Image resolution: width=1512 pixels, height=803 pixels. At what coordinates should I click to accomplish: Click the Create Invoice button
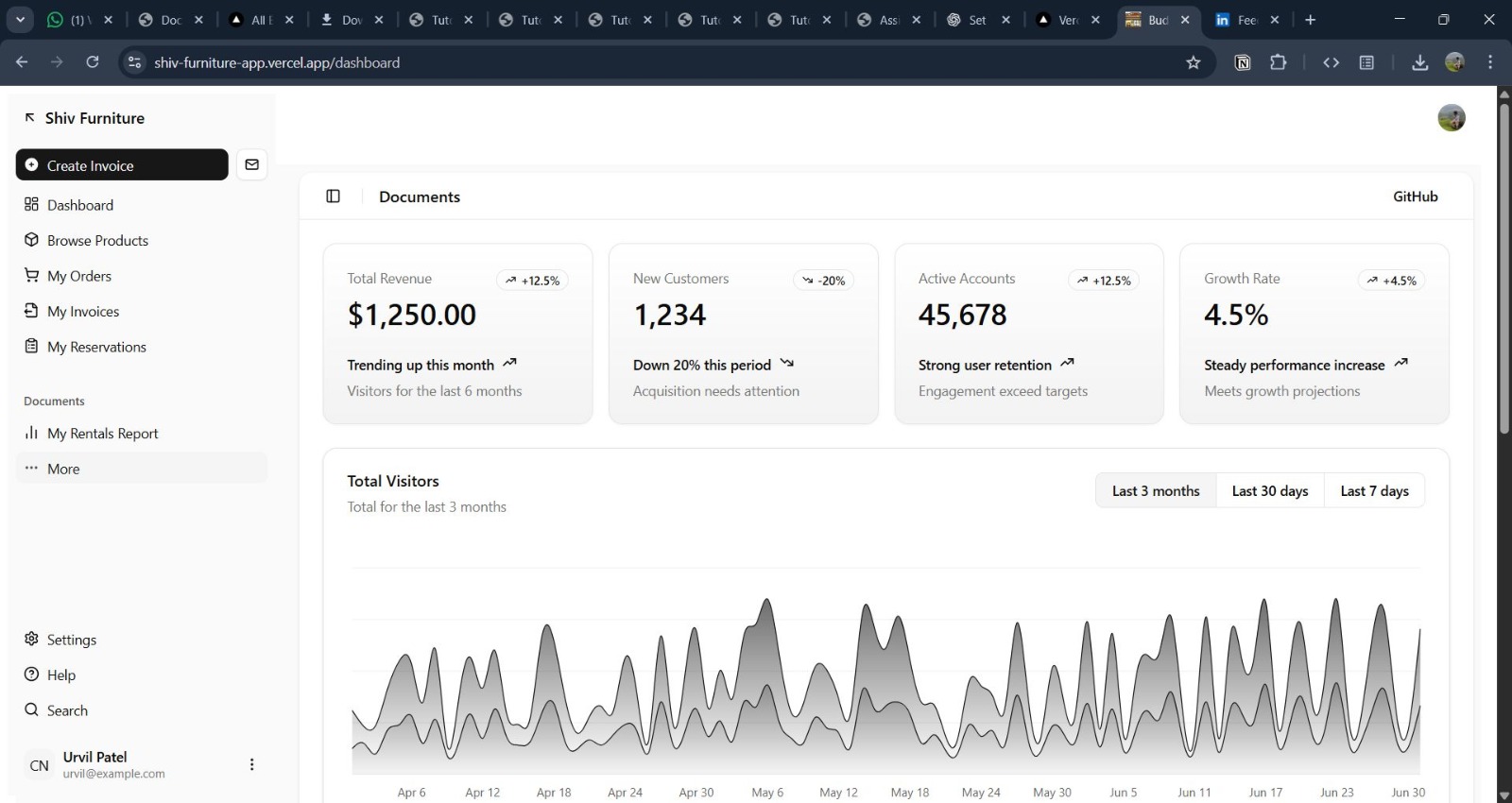pyautogui.click(x=122, y=165)
